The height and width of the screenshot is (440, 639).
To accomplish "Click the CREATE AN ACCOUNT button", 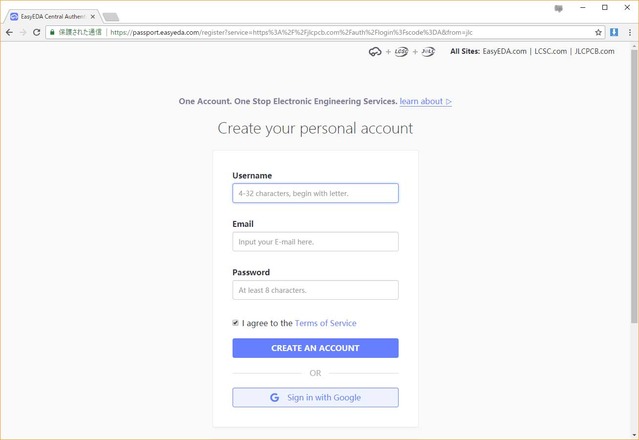I will tap(315, 348).
